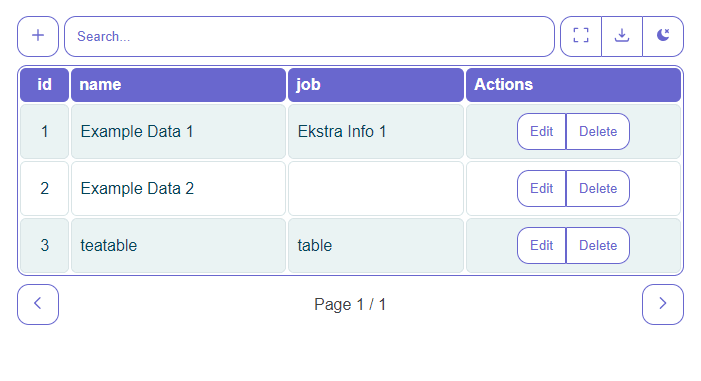Viewport: 701px width, 381px height.
Task: Select the teatable name cell
Action: (178, 246)
